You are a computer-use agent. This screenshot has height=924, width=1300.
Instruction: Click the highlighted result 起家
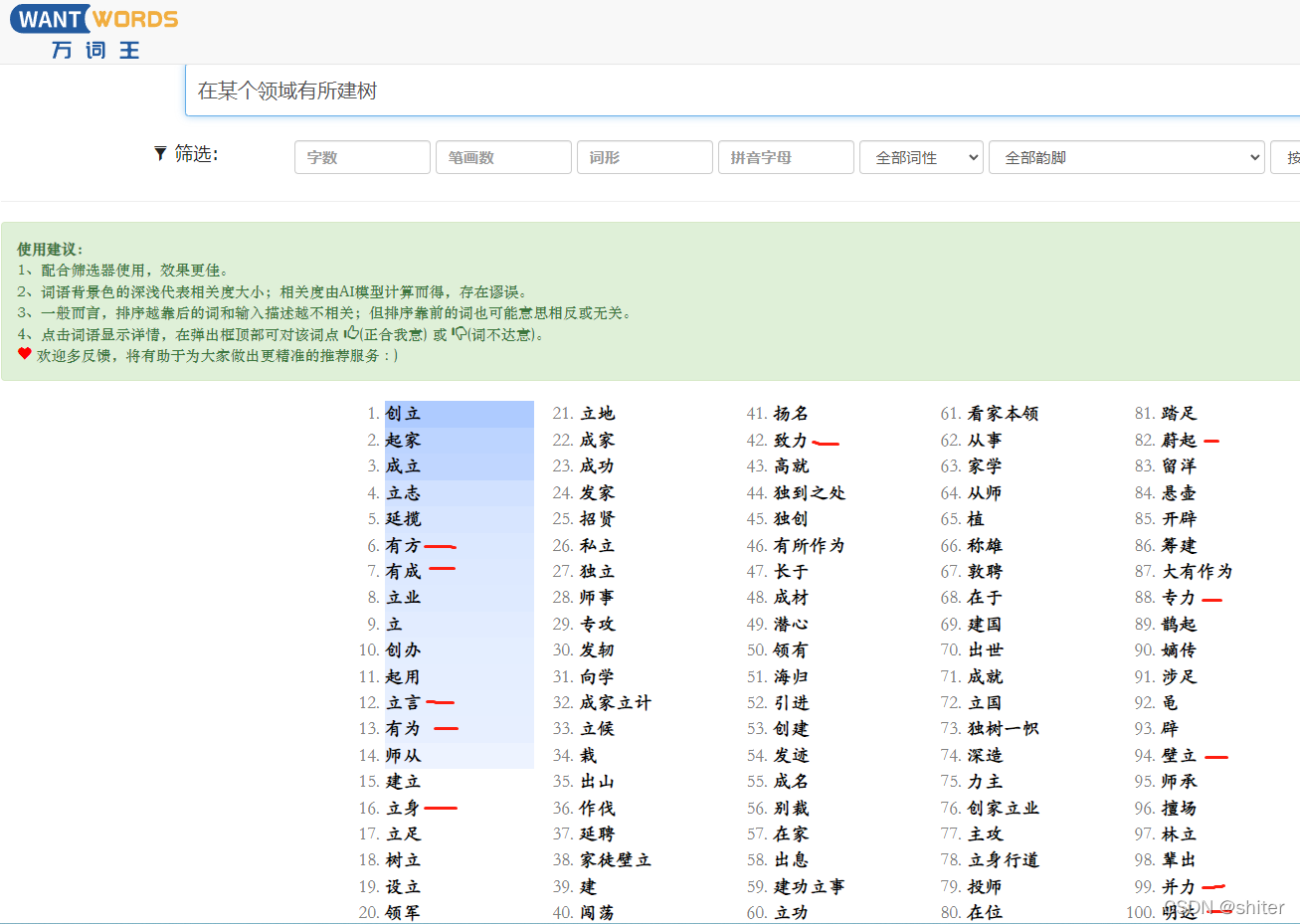pyautogui.click(x=402, y=441)
